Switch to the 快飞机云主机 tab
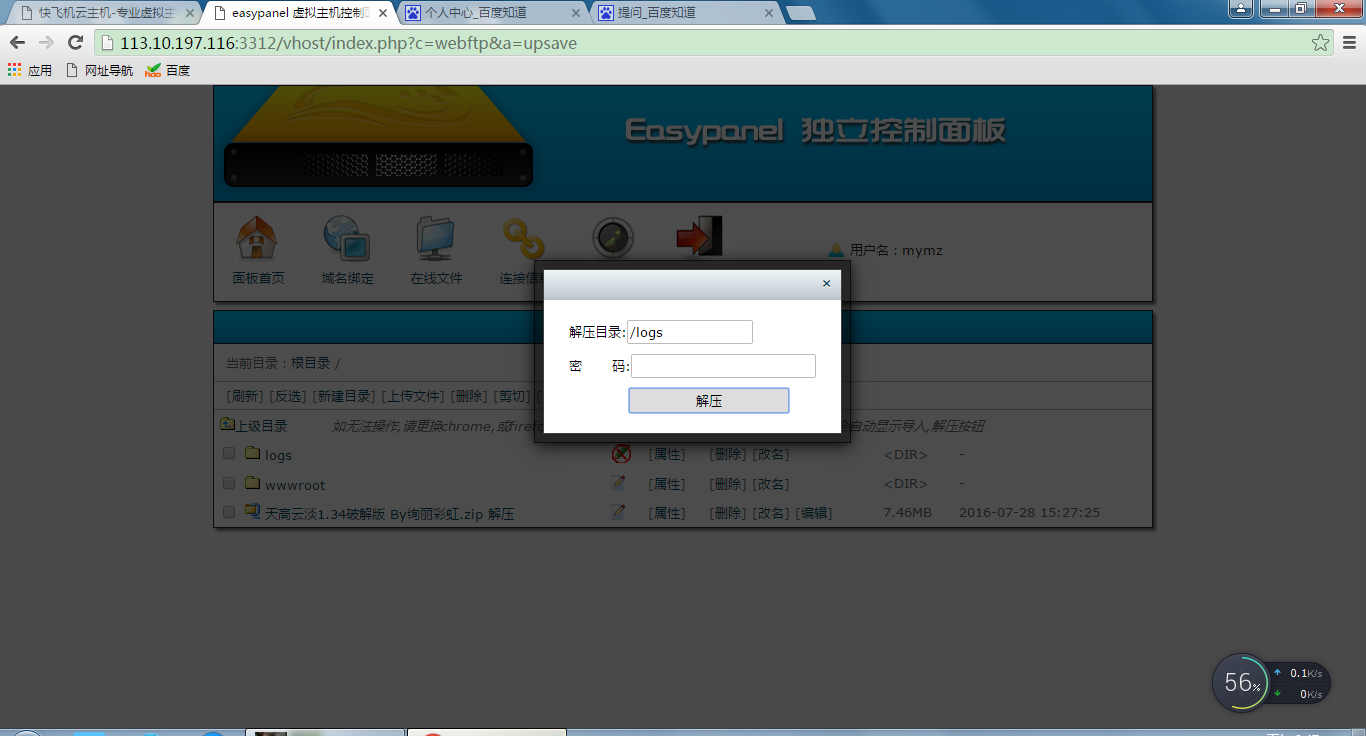1366x736 pixels. 105,13
